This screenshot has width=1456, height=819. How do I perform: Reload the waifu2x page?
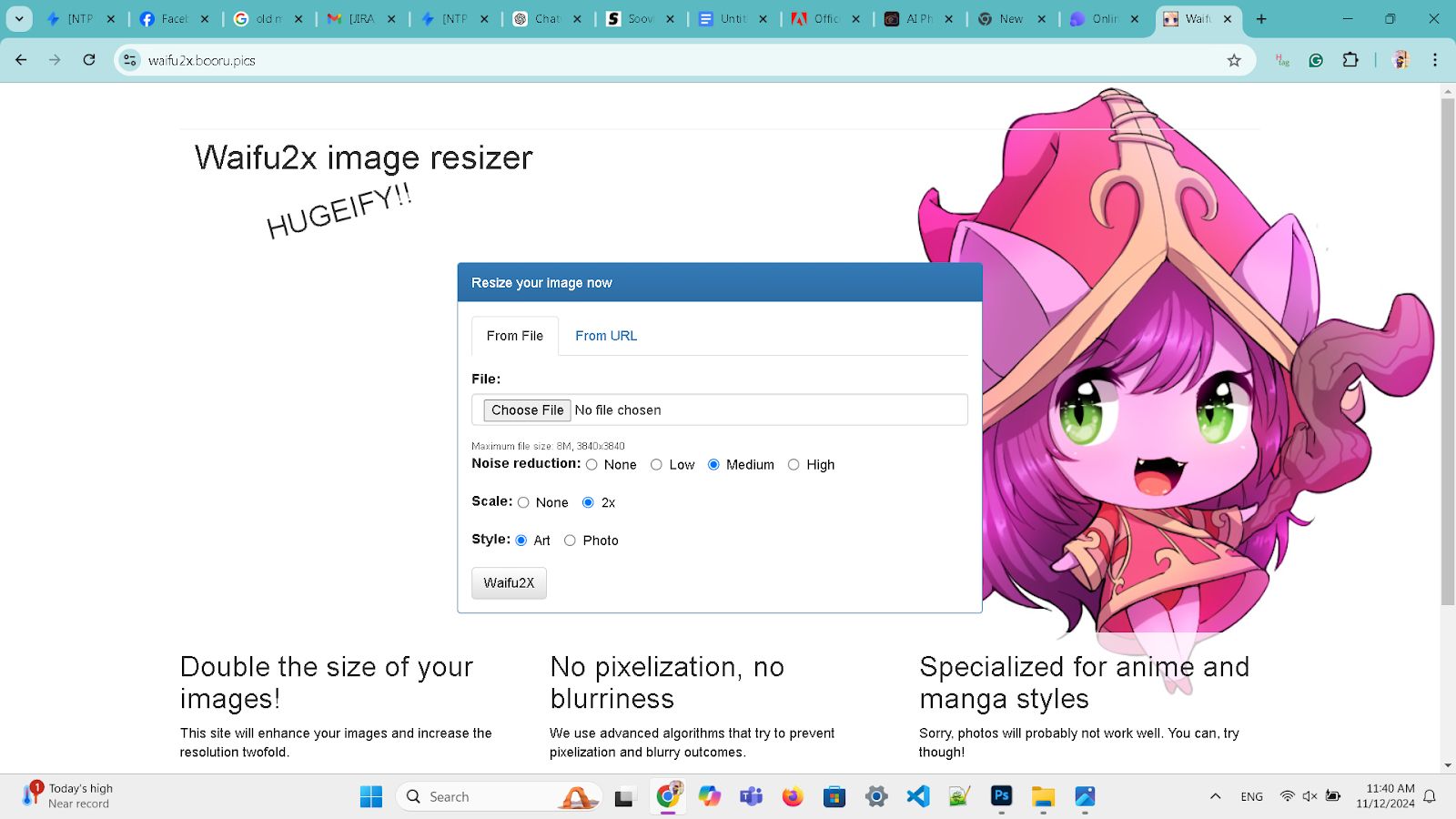tap(89, 60)
